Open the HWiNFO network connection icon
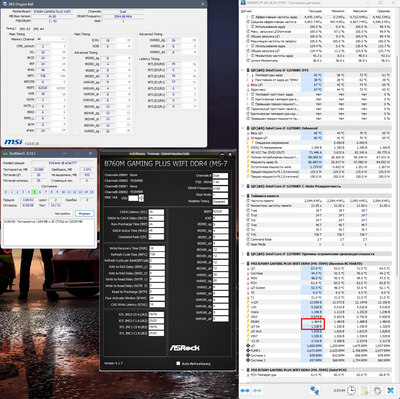Screen dimensions: 400x399 314,390
